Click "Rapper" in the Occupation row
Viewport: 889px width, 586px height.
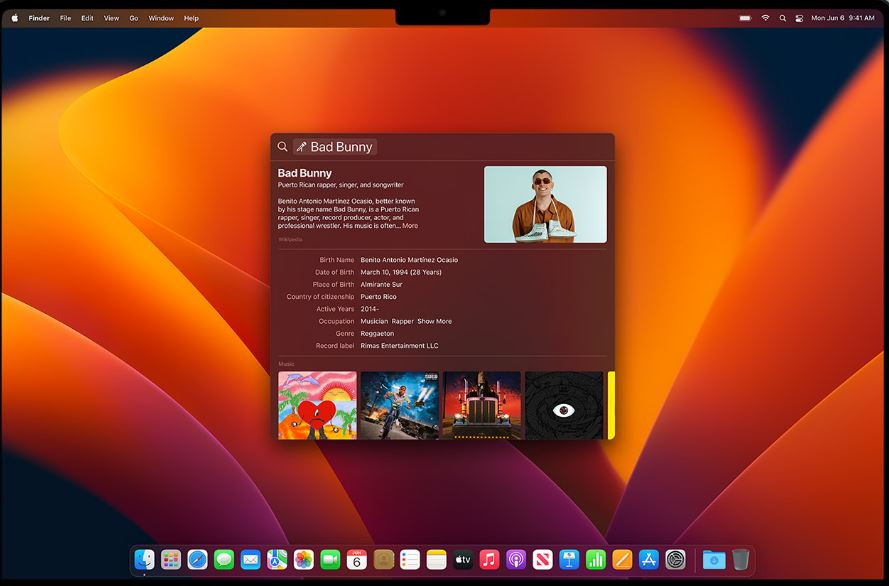[x=403, y=321]
